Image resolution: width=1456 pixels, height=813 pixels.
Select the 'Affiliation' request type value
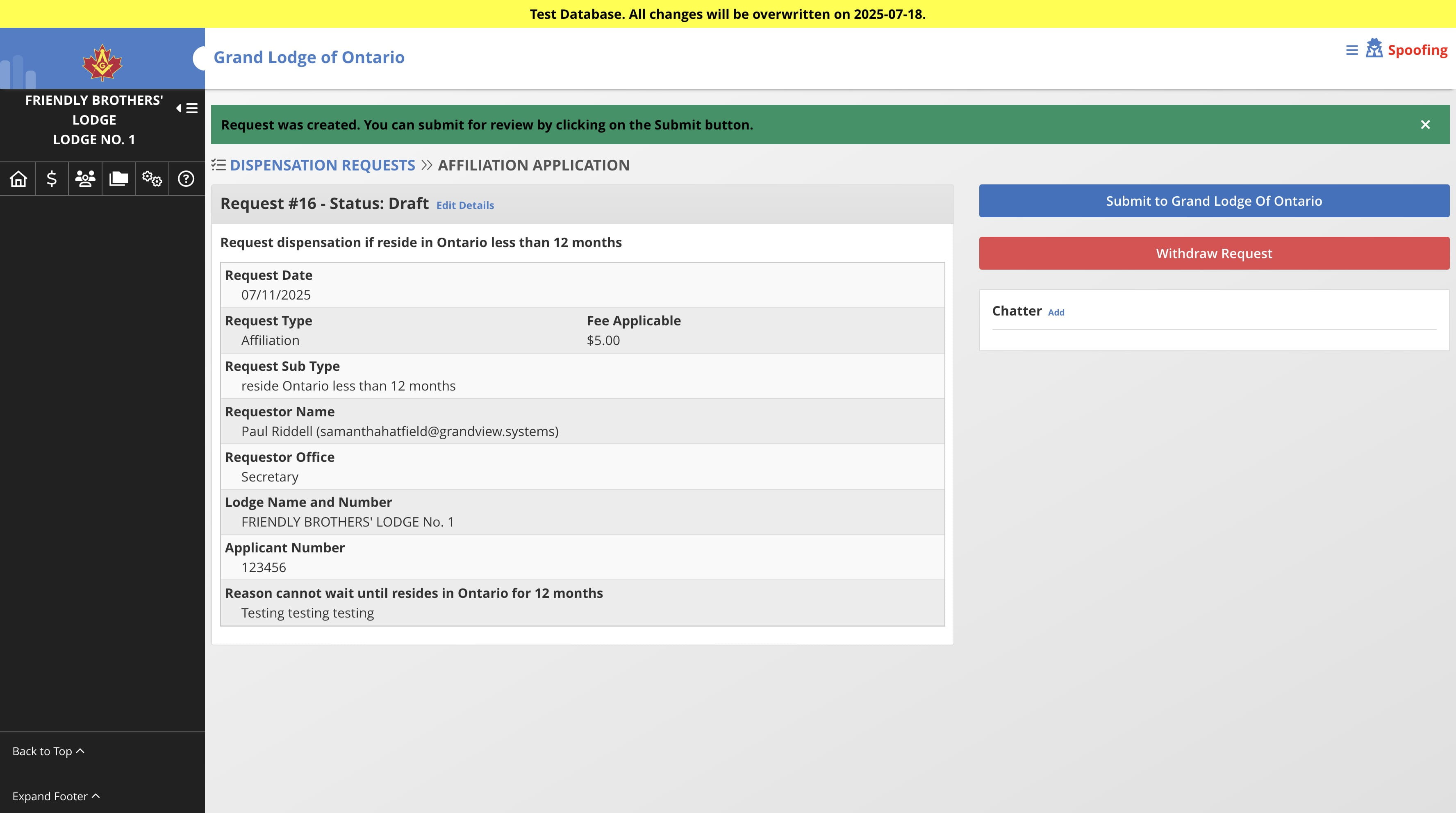tap(270, 341)
